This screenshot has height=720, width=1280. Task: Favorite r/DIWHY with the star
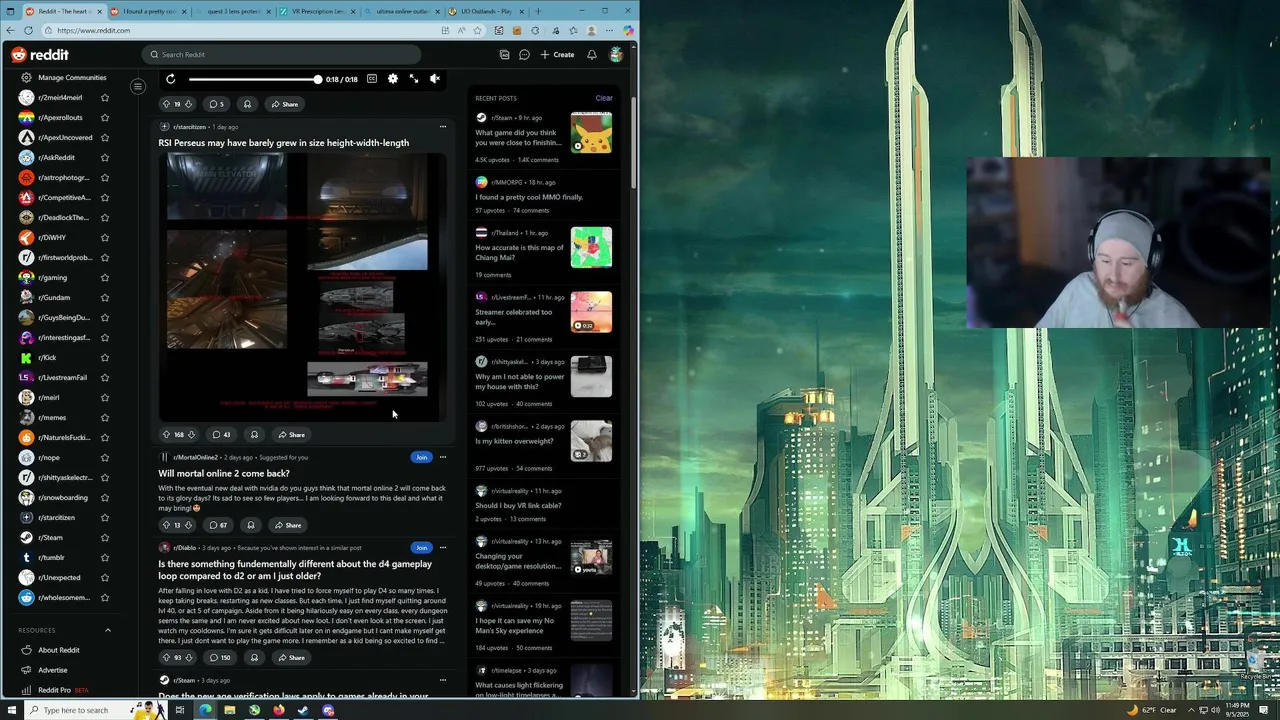coord(104,237)
